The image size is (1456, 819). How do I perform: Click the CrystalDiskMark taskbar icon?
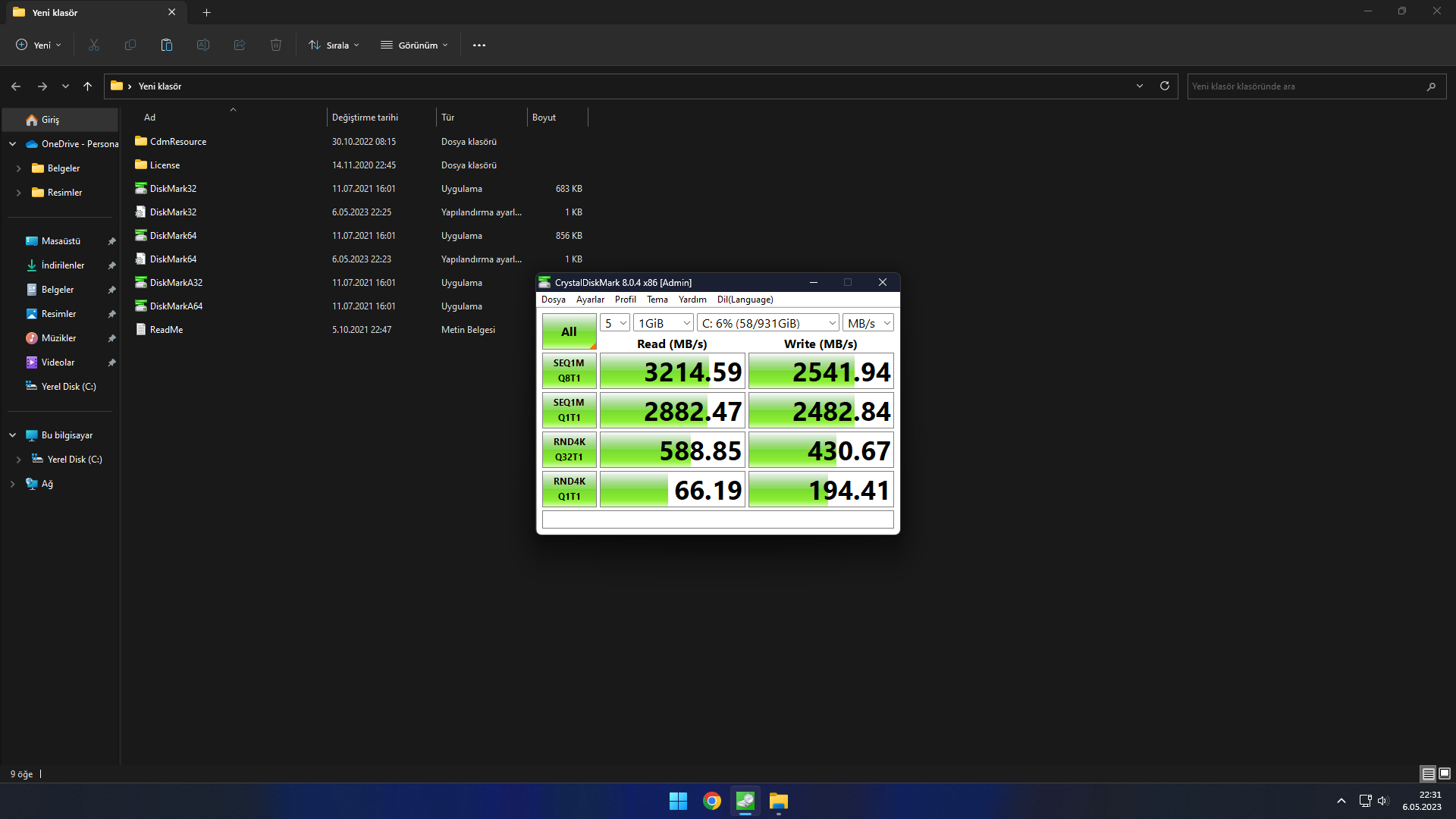click(745, 801)
